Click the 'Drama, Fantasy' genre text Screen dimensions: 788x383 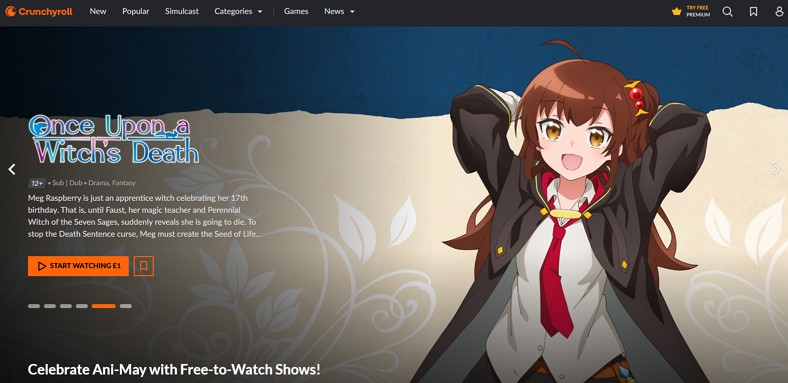(x=112, y=183)
